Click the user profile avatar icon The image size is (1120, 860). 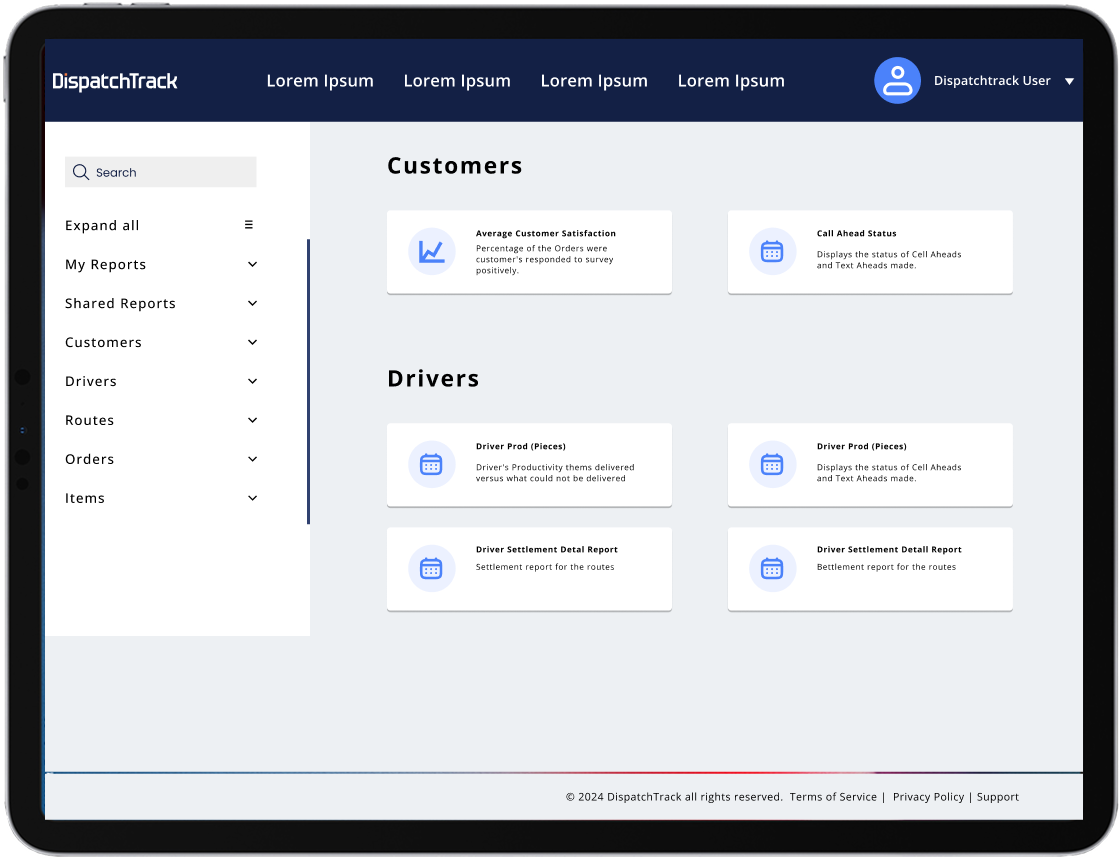[897, 80]
